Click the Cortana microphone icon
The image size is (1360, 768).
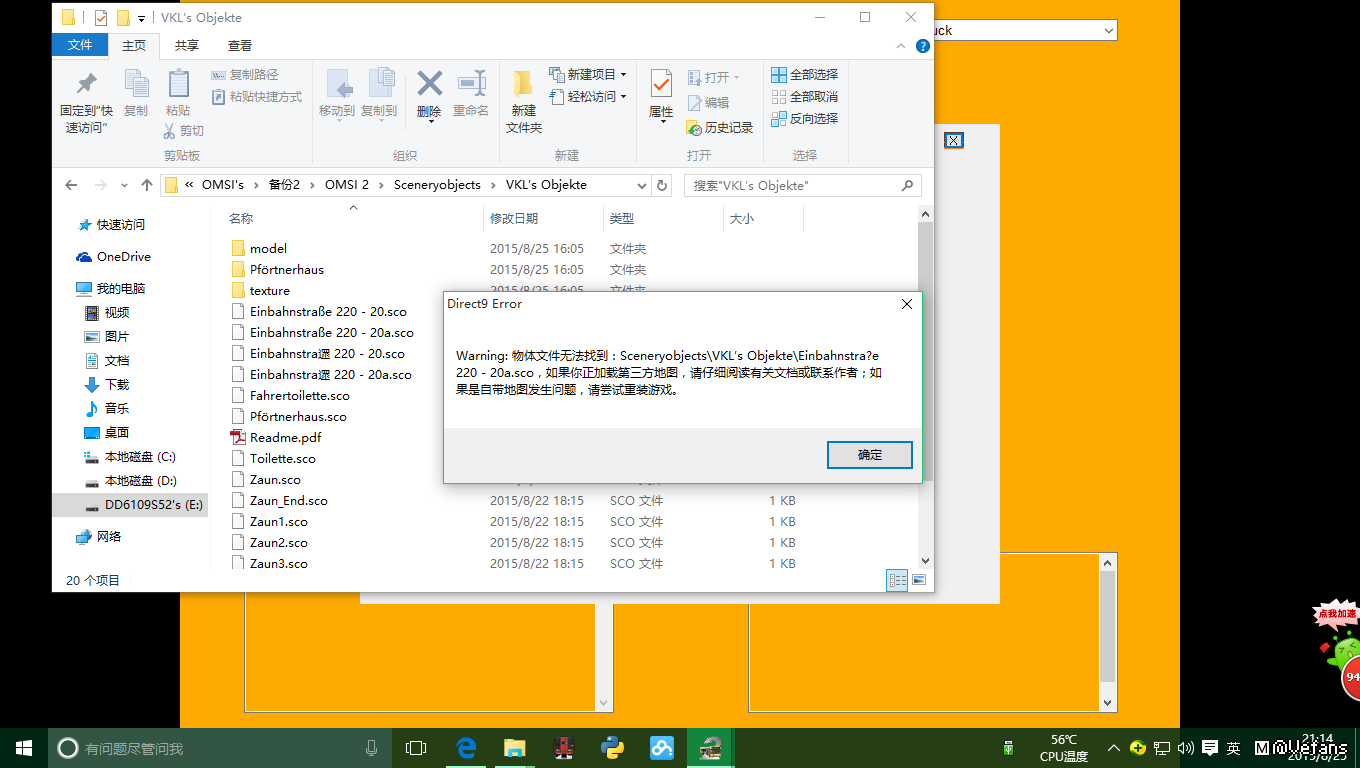[371, 748]
